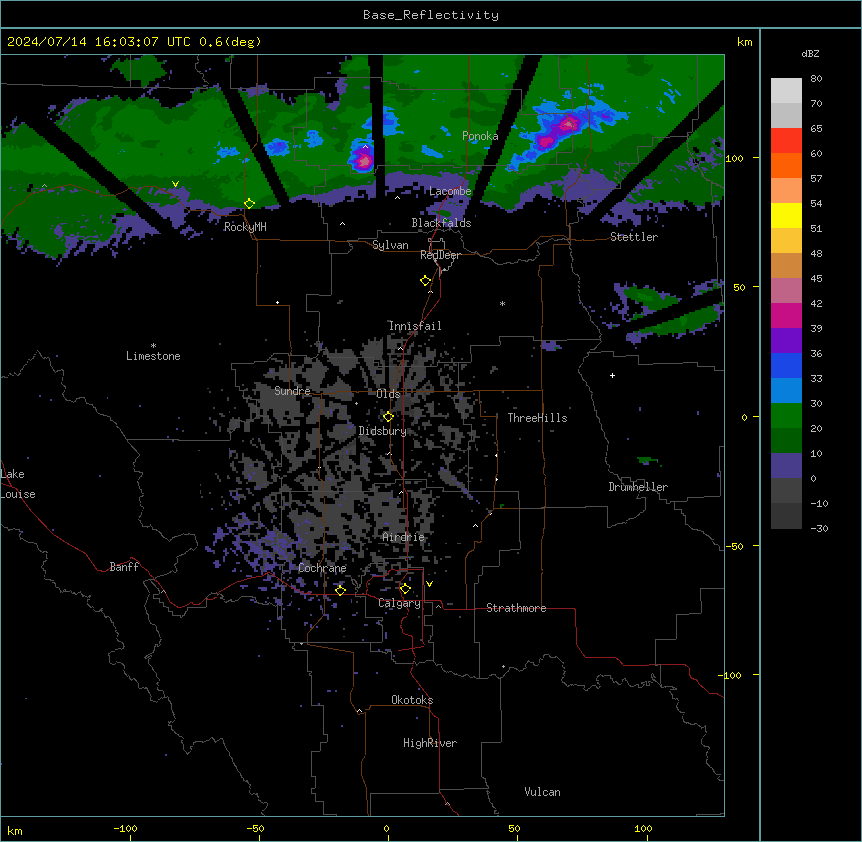Click the Stettler city label
862x842 pixels.
[x=634, y=237]
